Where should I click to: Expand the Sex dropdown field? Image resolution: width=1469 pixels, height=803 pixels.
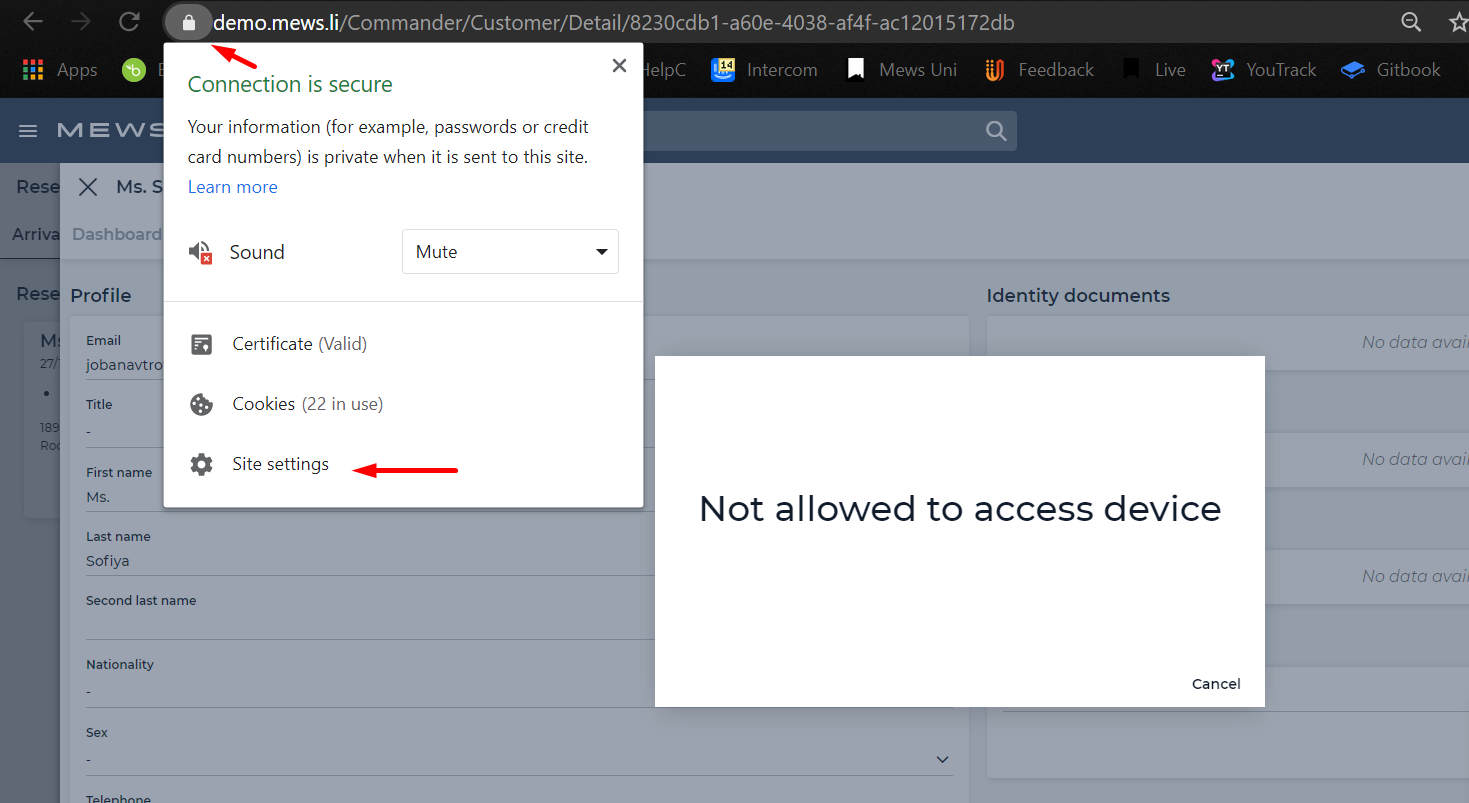pyautogui.click(x=942, y=760)
